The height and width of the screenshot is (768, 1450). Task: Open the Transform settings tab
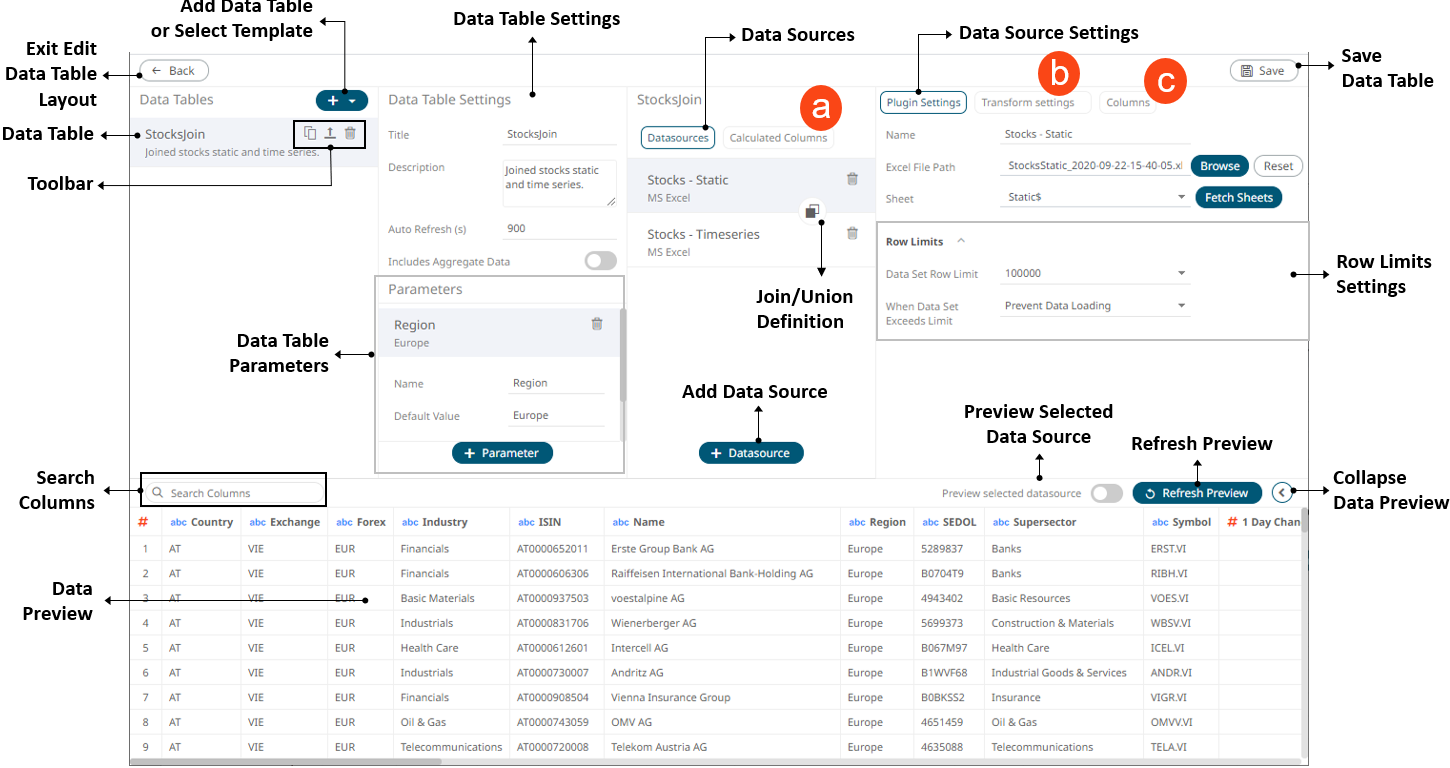1027,102
